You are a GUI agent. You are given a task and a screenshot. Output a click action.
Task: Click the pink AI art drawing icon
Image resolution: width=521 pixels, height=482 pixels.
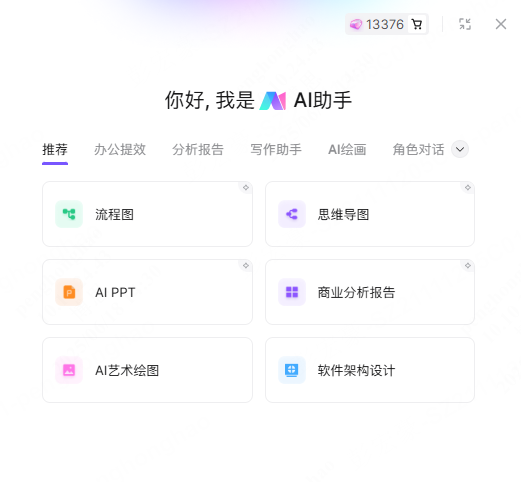(69, 370)
